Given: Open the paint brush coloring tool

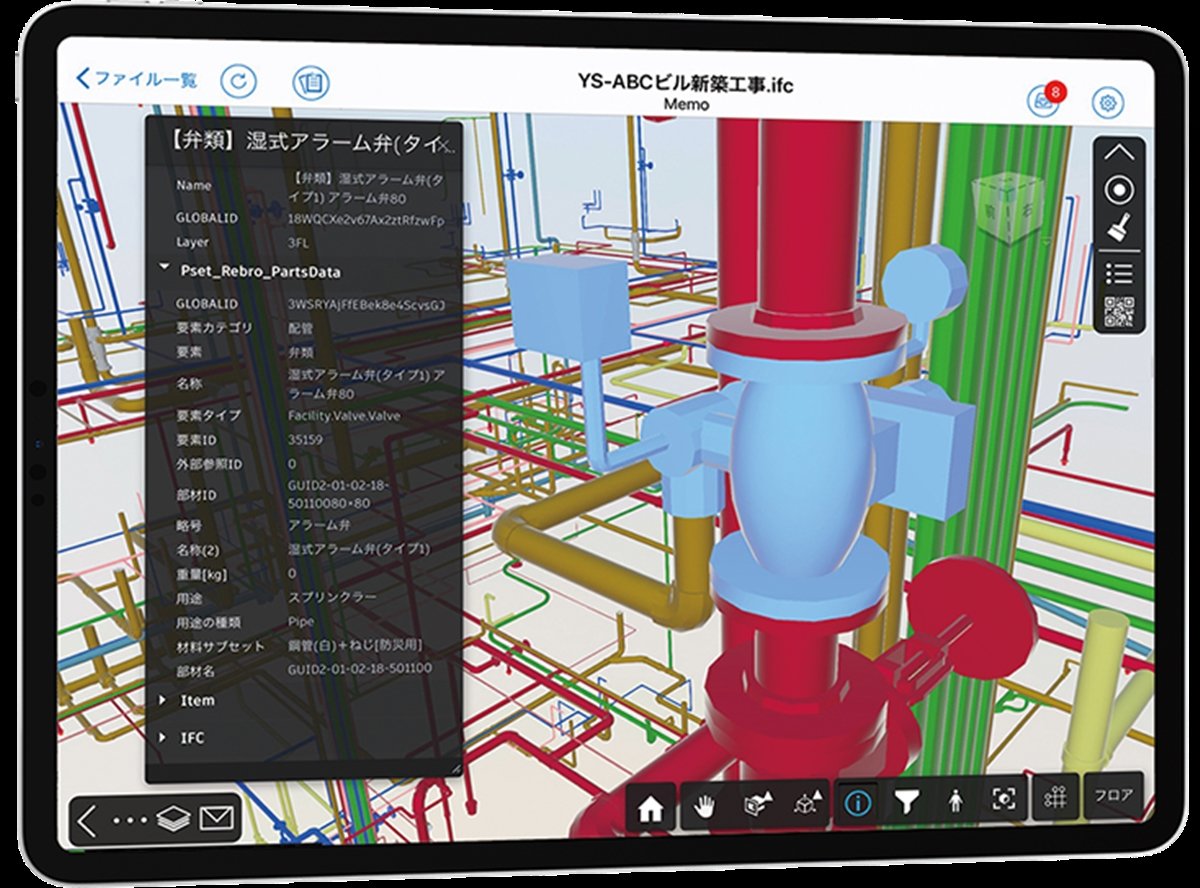Looking at the screenshot, I should coord(1119,226).
